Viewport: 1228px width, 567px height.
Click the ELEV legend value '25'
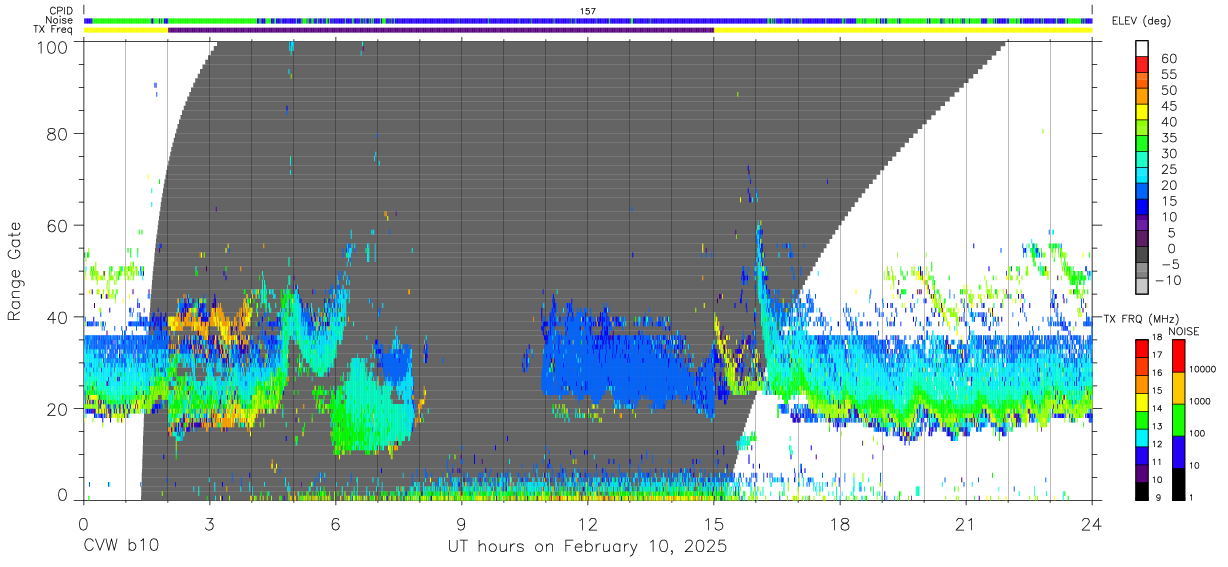(x=1168, y=169)
